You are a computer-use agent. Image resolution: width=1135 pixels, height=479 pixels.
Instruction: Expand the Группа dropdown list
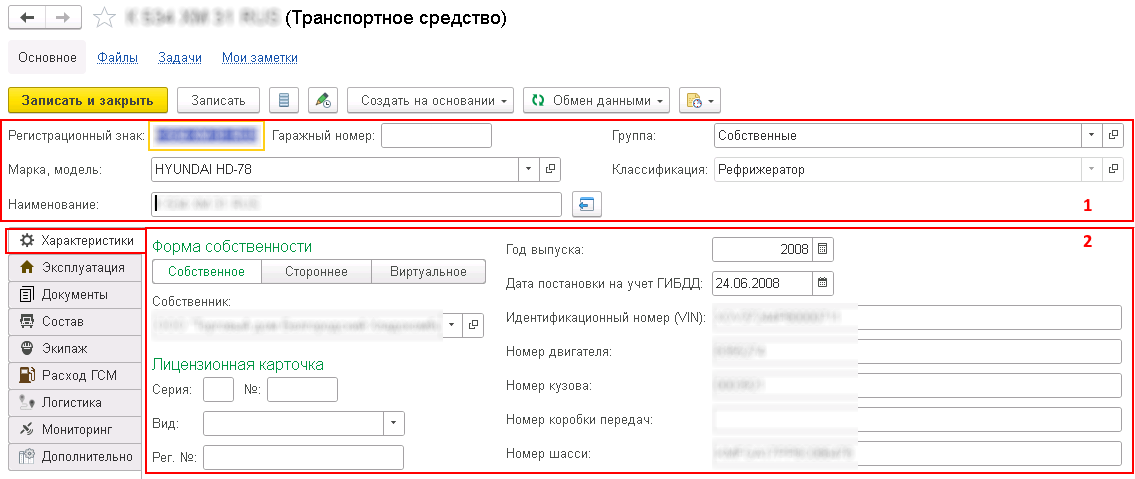(x=1091, y=135)
